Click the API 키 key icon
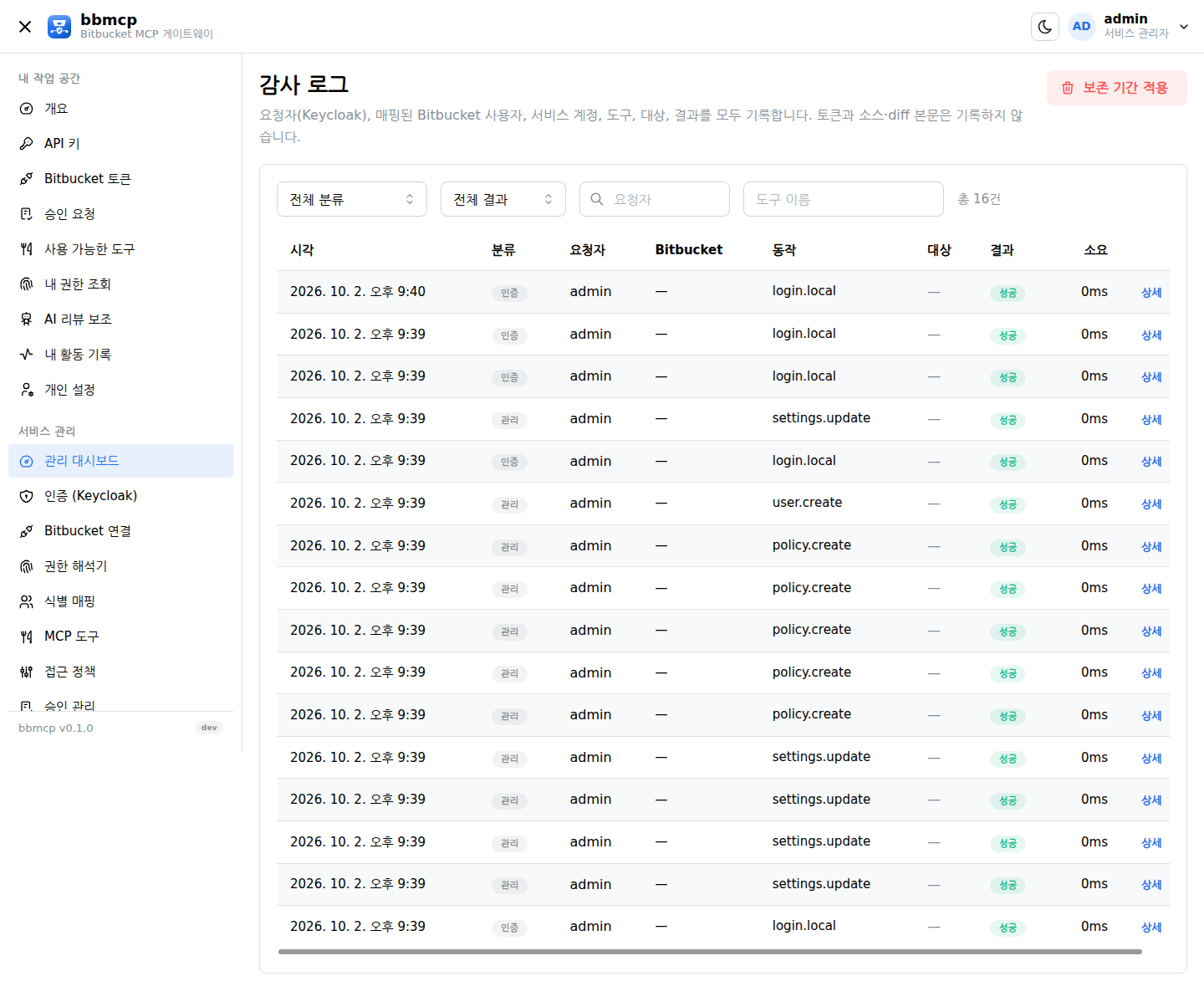 click(x=27, y=144)
